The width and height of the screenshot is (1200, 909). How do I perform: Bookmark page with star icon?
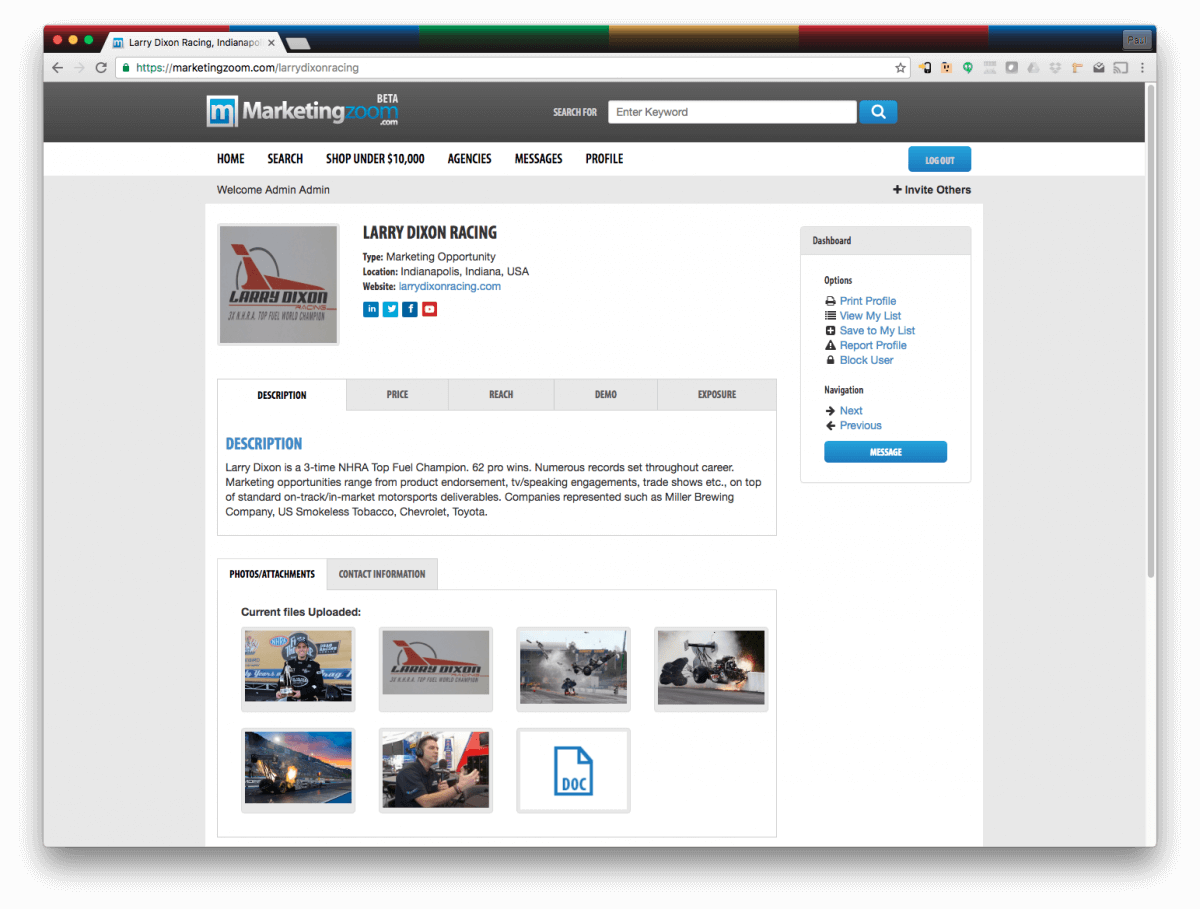tap(900, 68)
